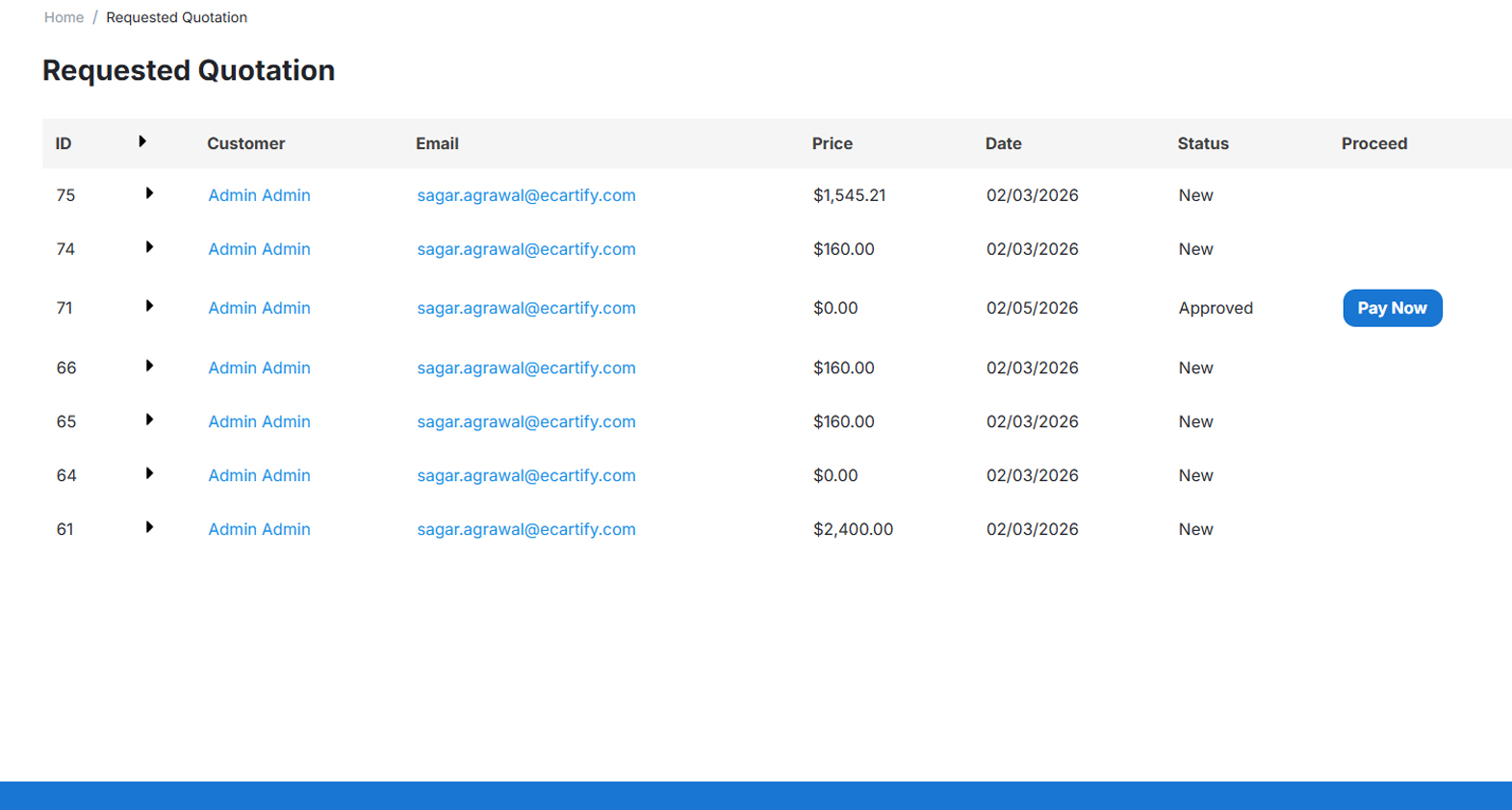Go to Home breadcrumb link
This screenshot has width=1512, height=810.
(64, 17)
